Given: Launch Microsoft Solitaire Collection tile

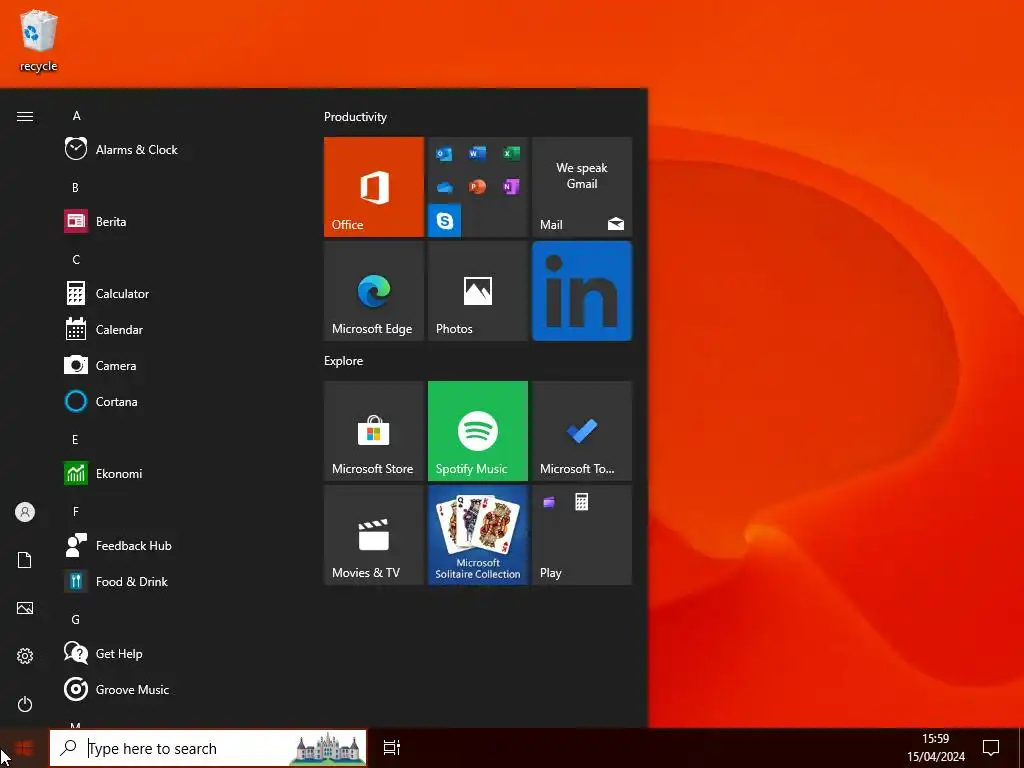Looking at the screenshot, I should [x=477, y=535].
